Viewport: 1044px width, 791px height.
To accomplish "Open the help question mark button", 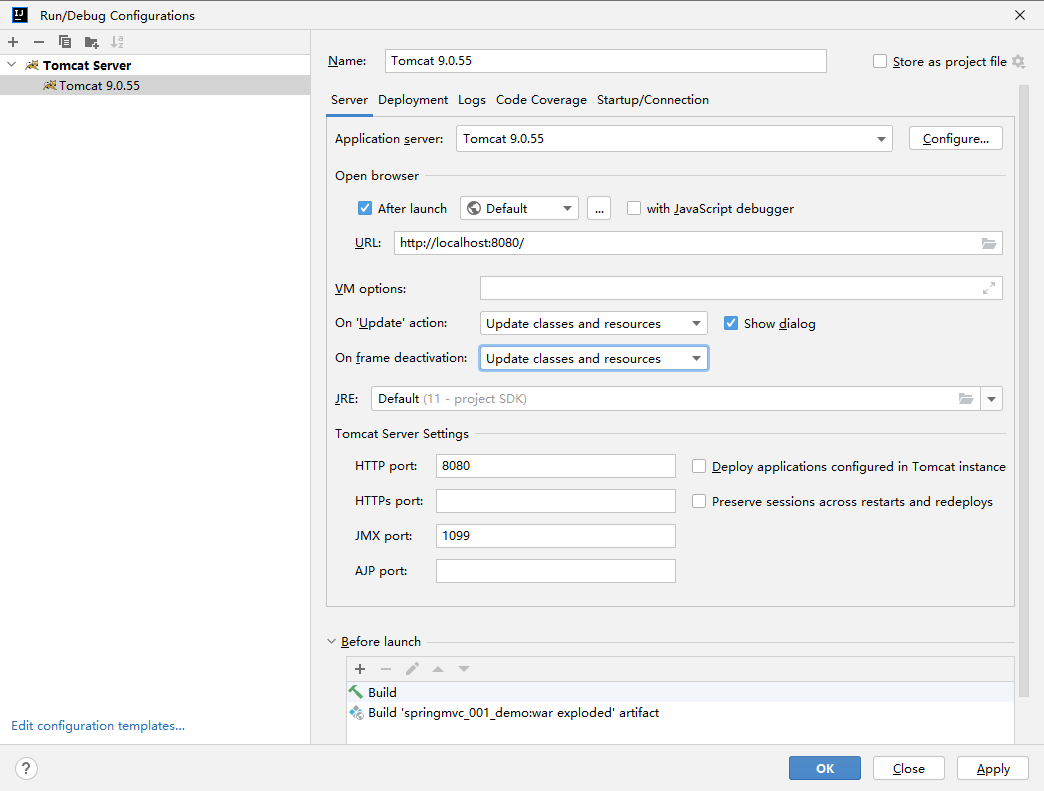I will [x=26, y=768].
